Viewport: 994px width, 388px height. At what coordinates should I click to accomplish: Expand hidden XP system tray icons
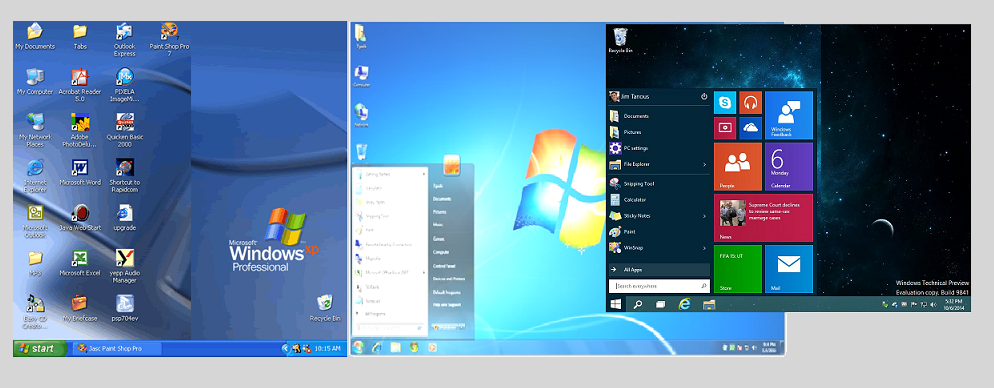[285, 349]
